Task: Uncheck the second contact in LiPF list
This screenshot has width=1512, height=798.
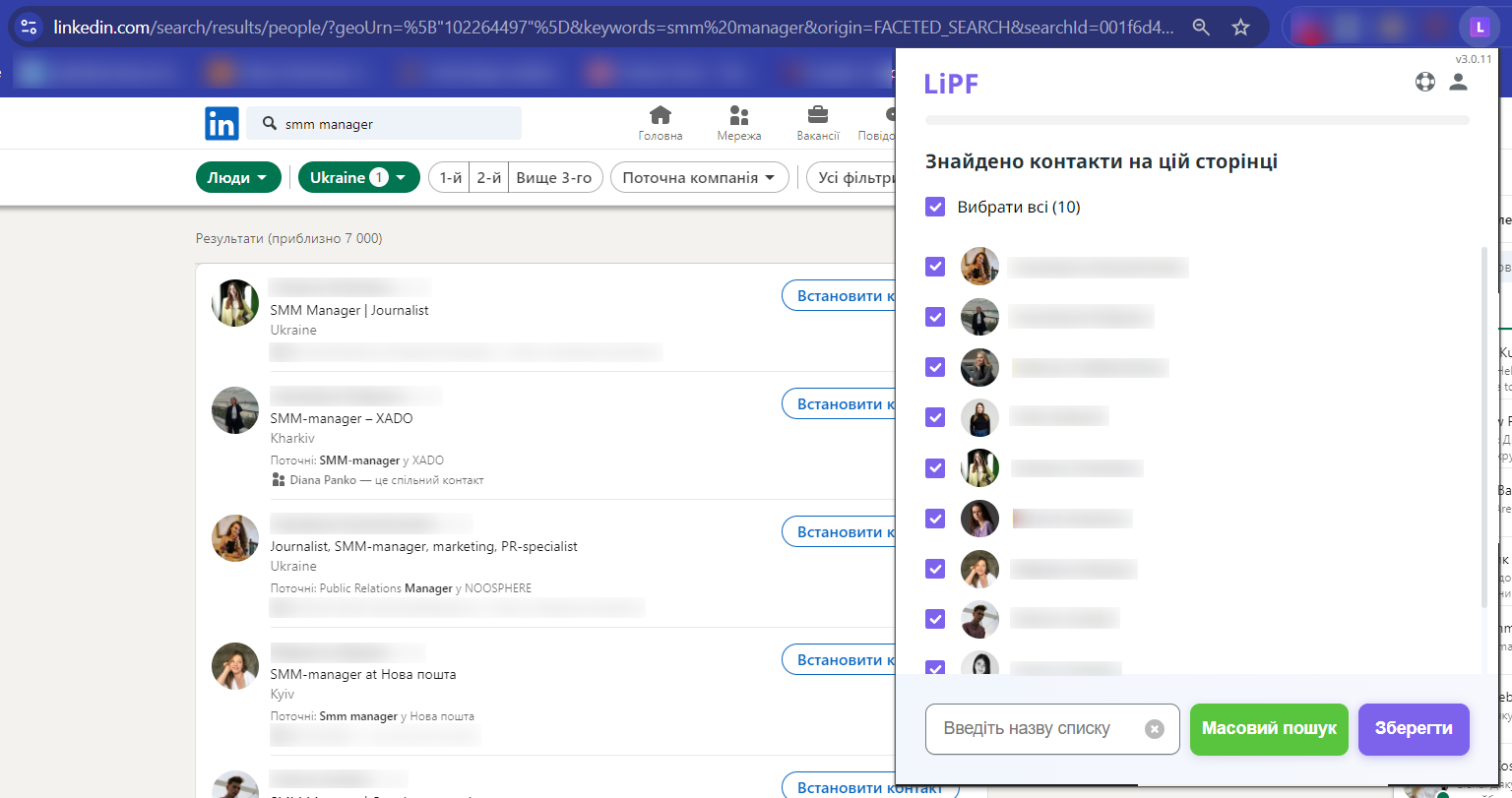Action: [x=935, y=317]
